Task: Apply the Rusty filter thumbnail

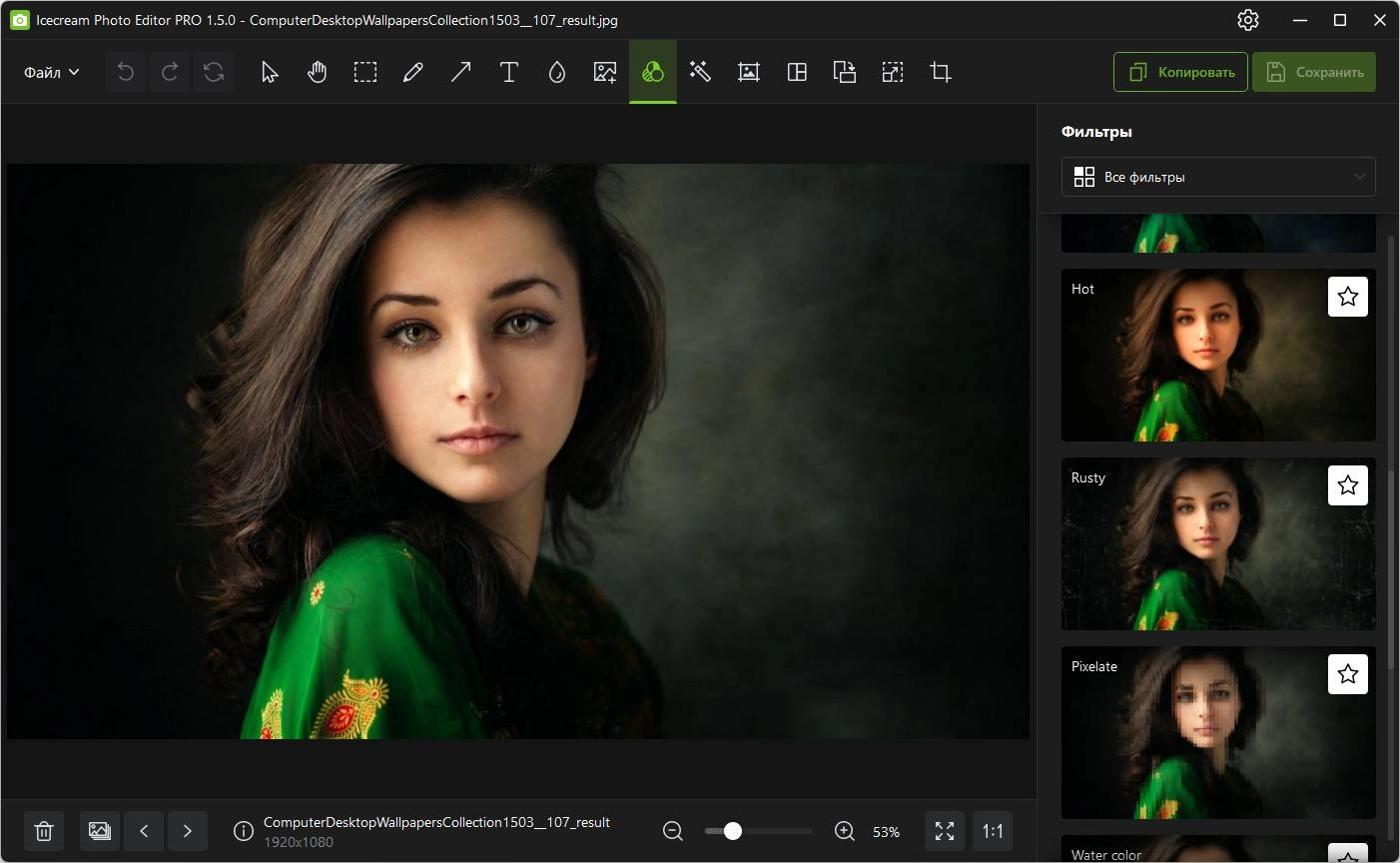Action: pyautogui.click(x=1218, y=543)
